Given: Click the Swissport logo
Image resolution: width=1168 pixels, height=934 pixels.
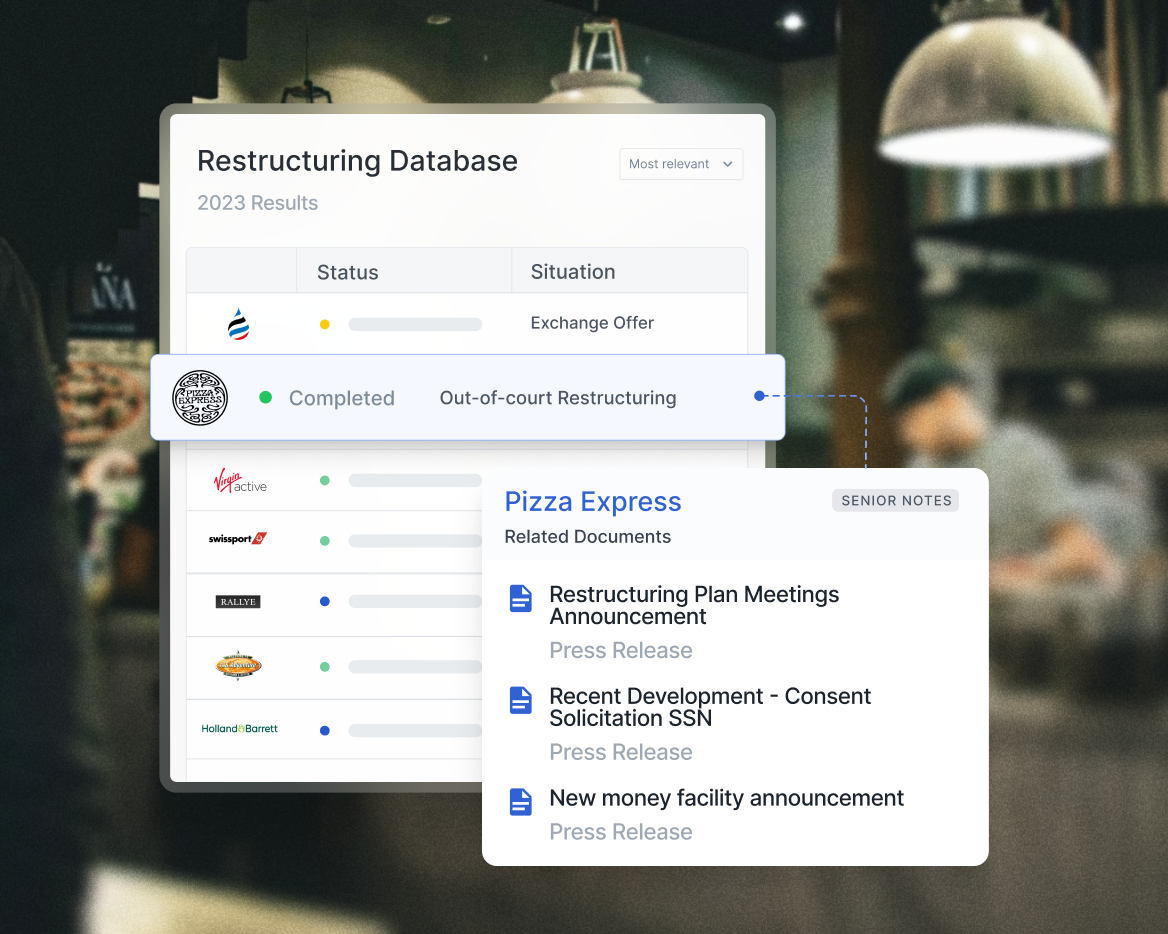Looking at the screenshot, I should coord(238,539).
